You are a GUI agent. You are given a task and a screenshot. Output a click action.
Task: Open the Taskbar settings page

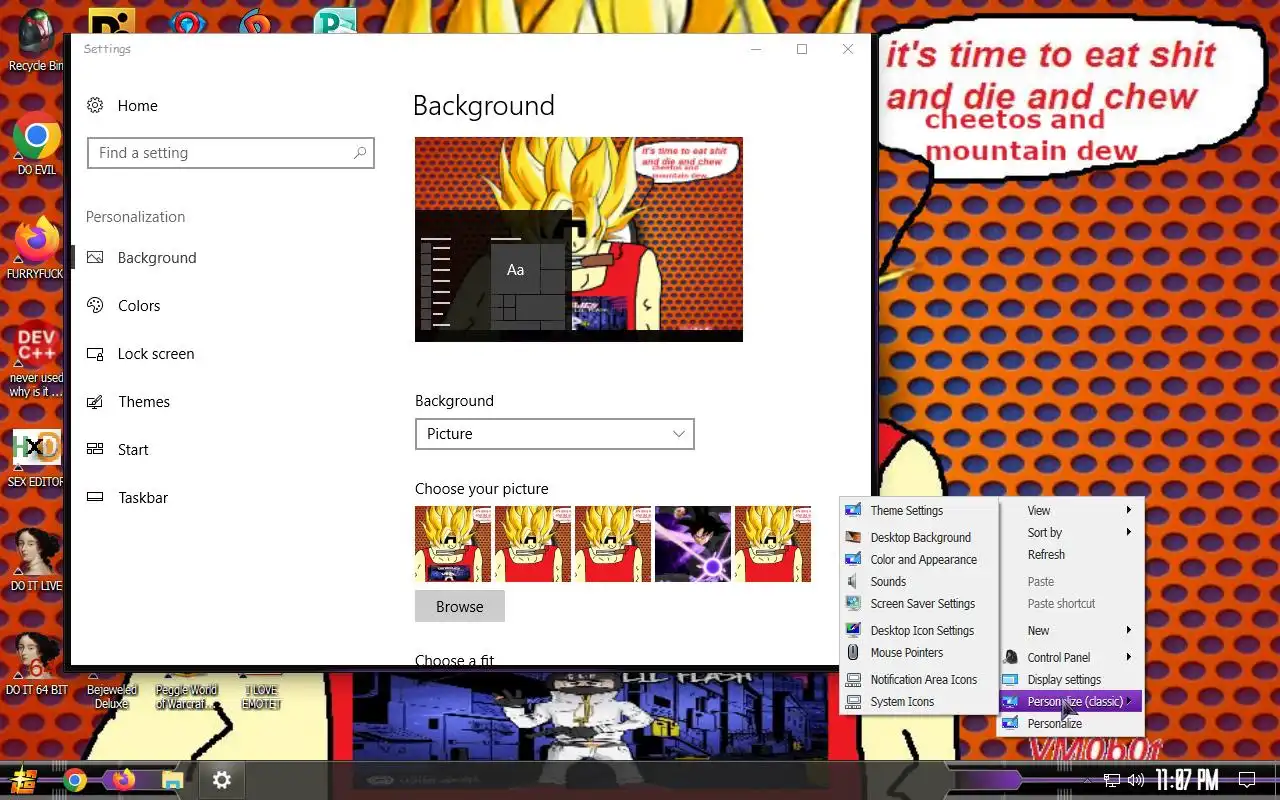143,498
